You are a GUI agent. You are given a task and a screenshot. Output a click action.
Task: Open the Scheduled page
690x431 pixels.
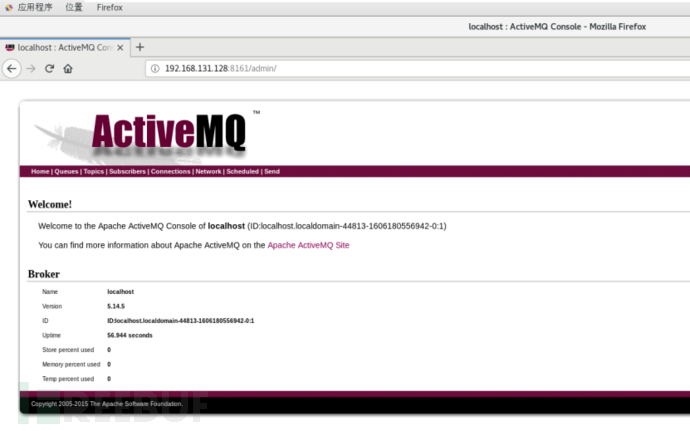[242, 172]
